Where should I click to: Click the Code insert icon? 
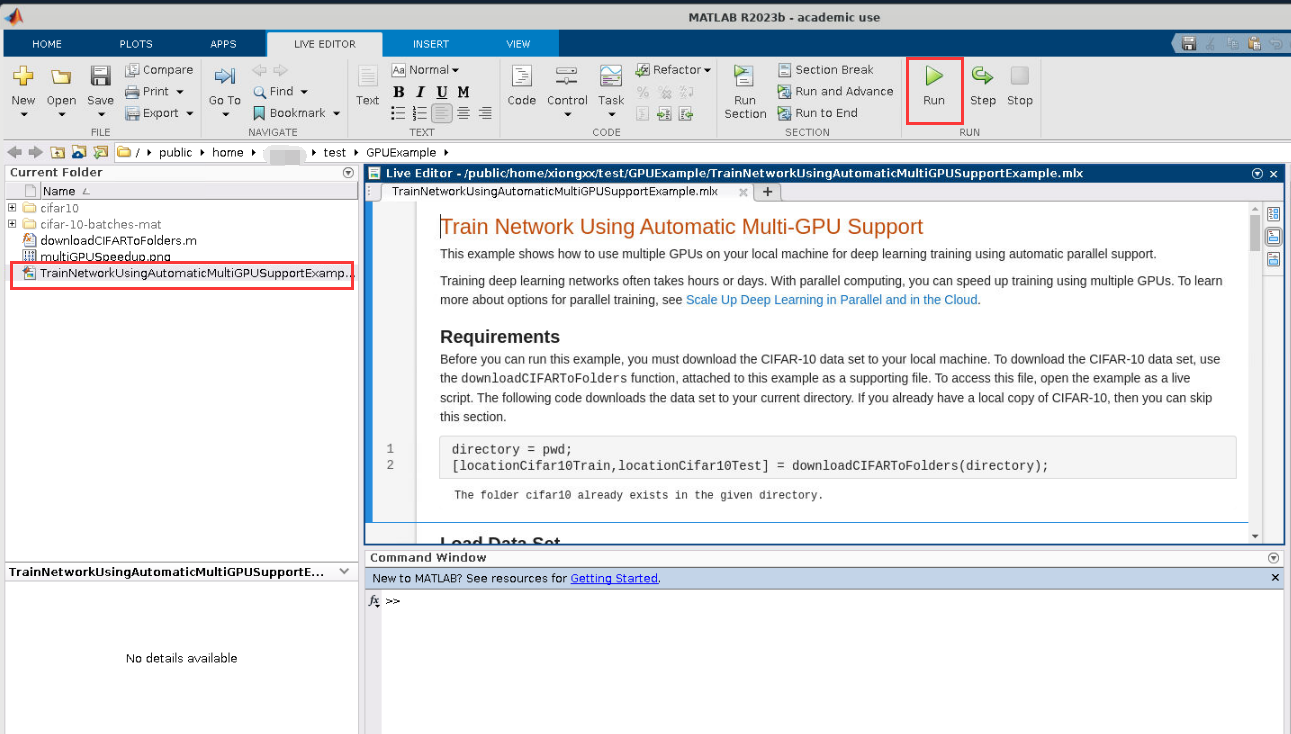pyautogui.click(x=522, y=77)
